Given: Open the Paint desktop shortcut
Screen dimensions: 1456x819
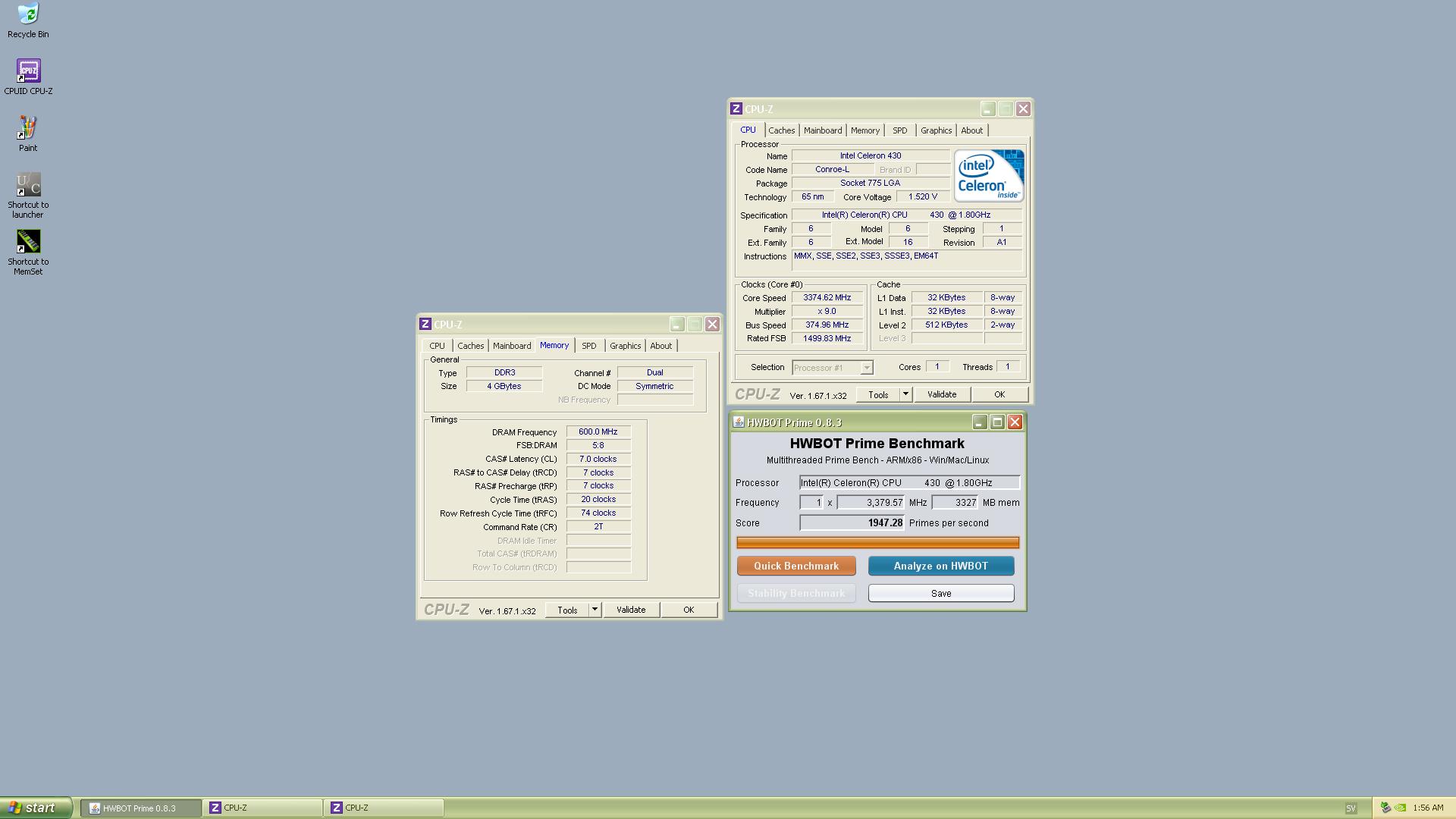Looking at the screenshot, I should point(28,134).
